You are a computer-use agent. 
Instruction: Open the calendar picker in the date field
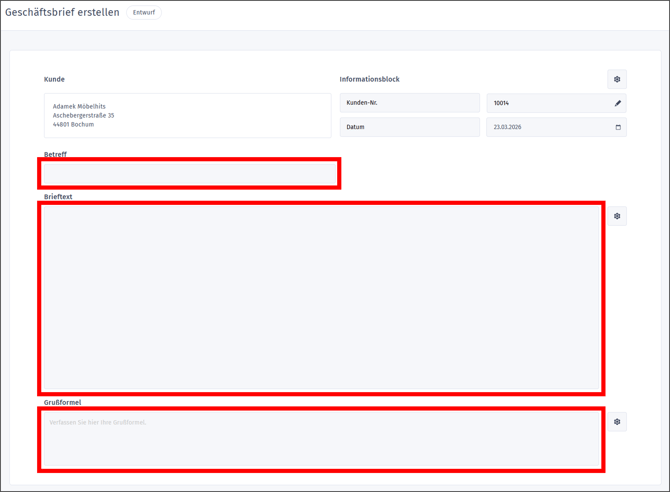(x=617, y=127)
